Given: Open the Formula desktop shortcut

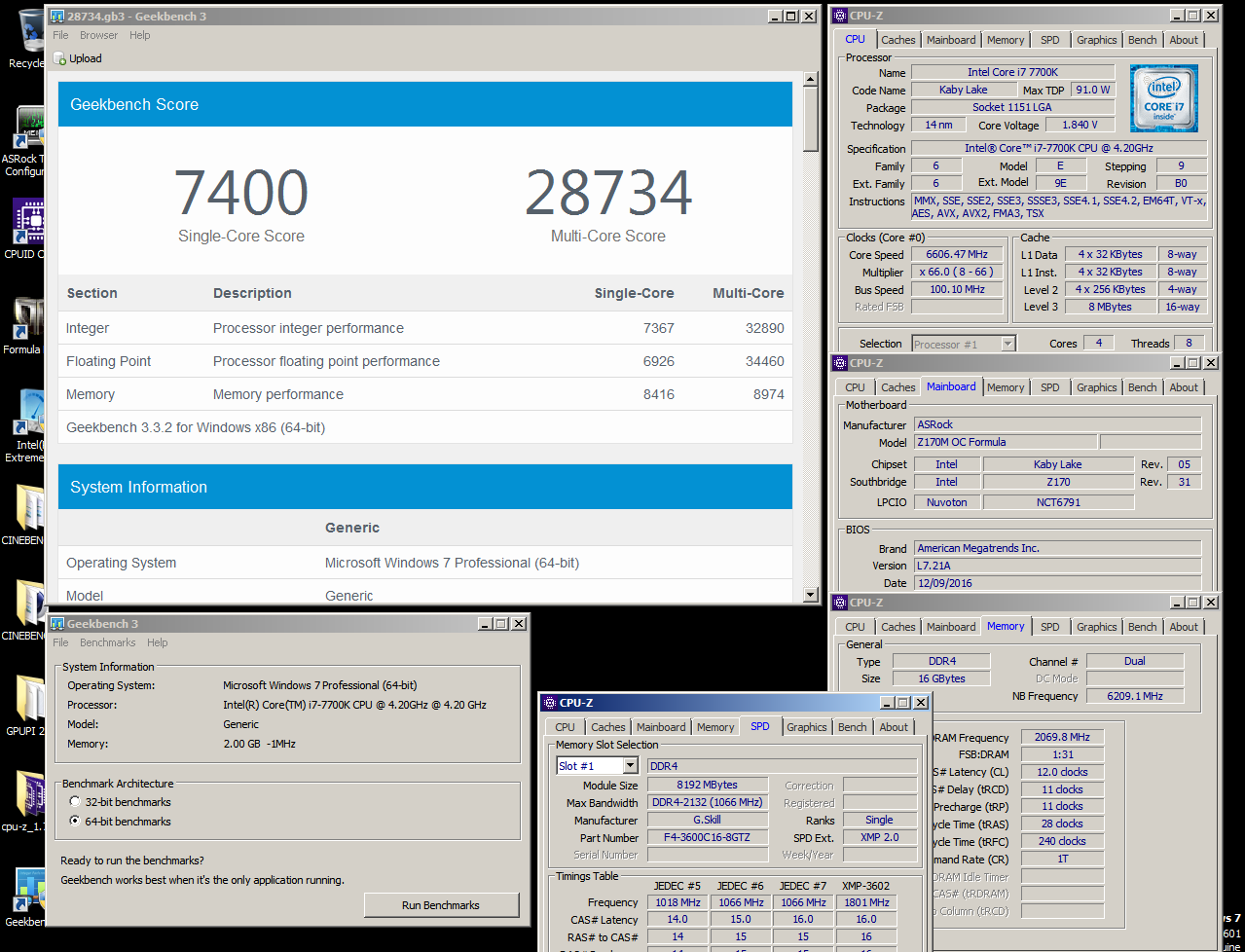Looking at the screenshot, I should point(29,318).
